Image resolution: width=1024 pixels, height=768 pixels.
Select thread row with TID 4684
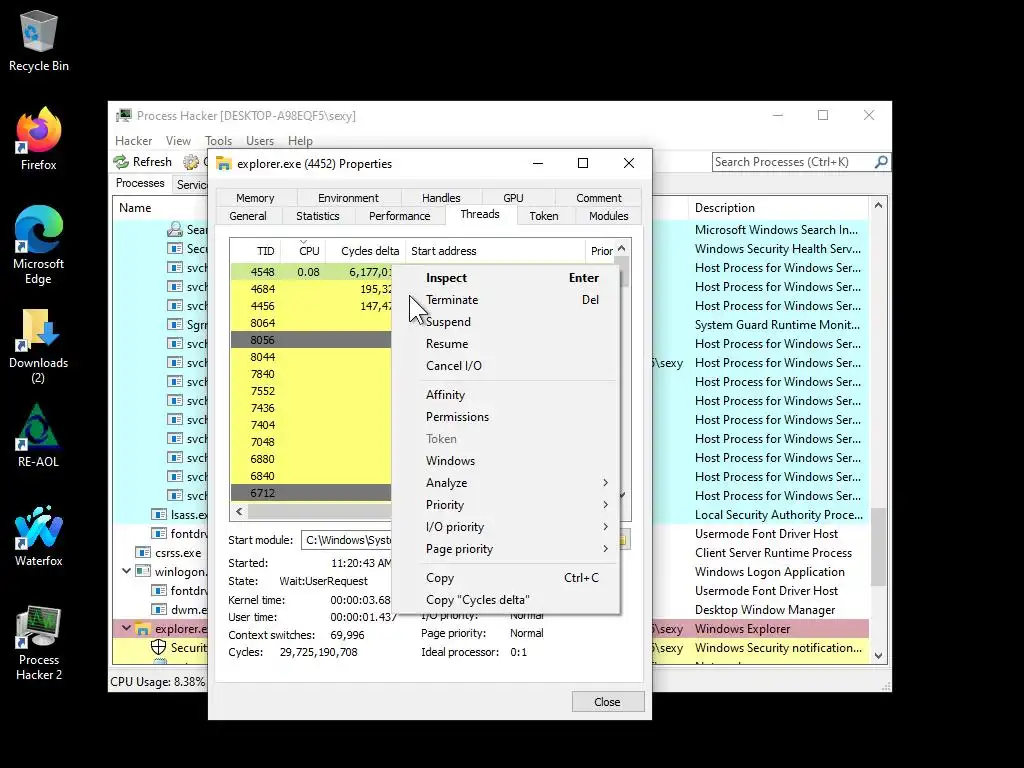311,289
